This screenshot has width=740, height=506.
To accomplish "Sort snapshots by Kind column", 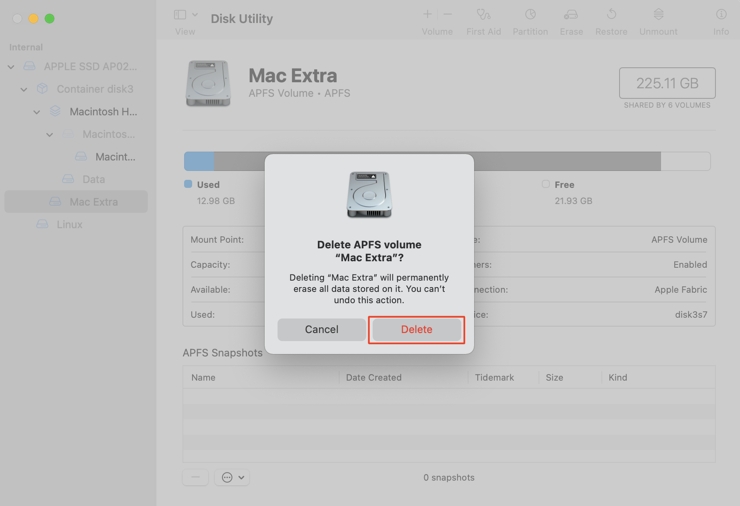I will click(617, 378).
